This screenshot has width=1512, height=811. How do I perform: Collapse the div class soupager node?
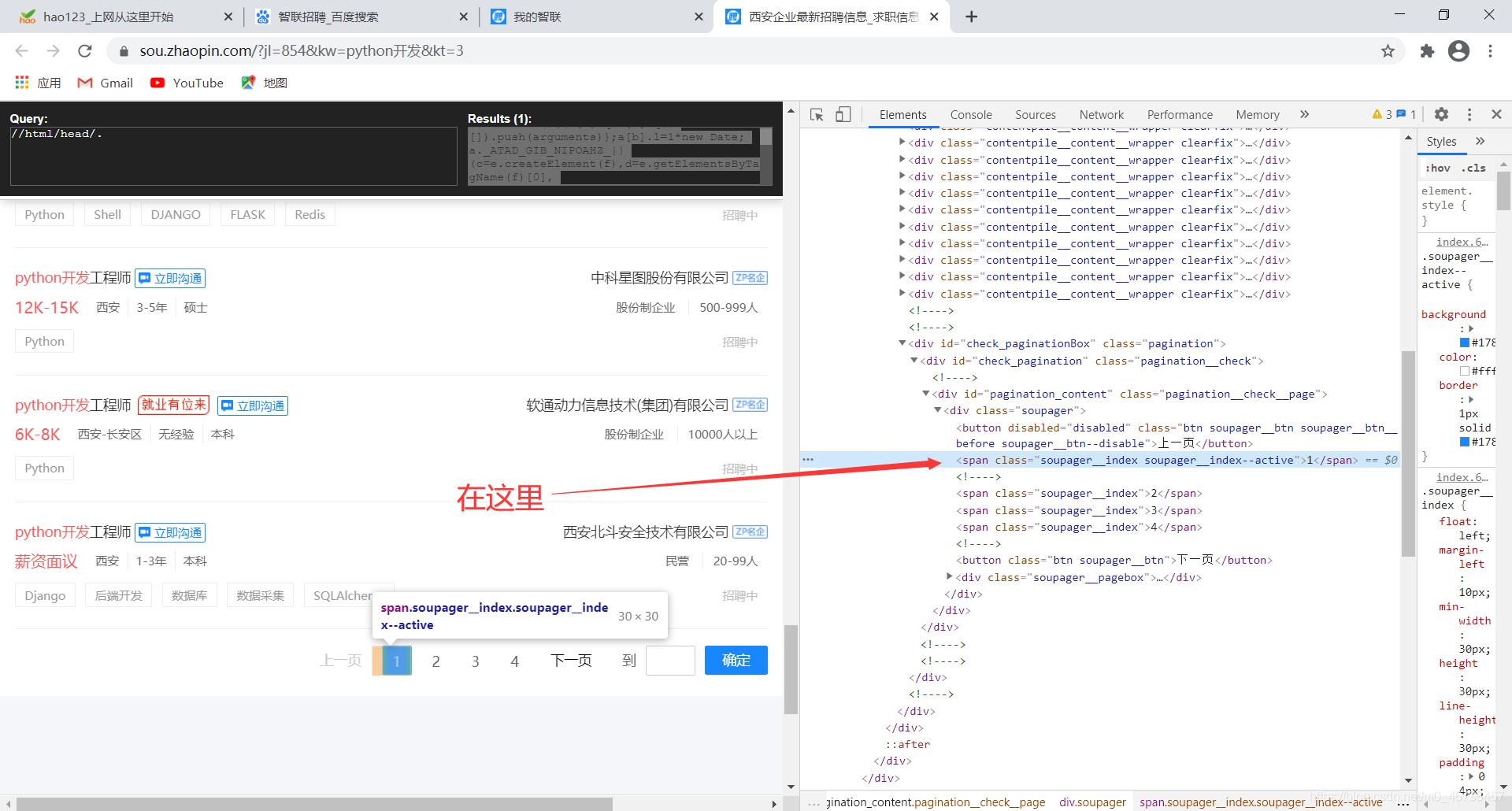tap(937, 410)
